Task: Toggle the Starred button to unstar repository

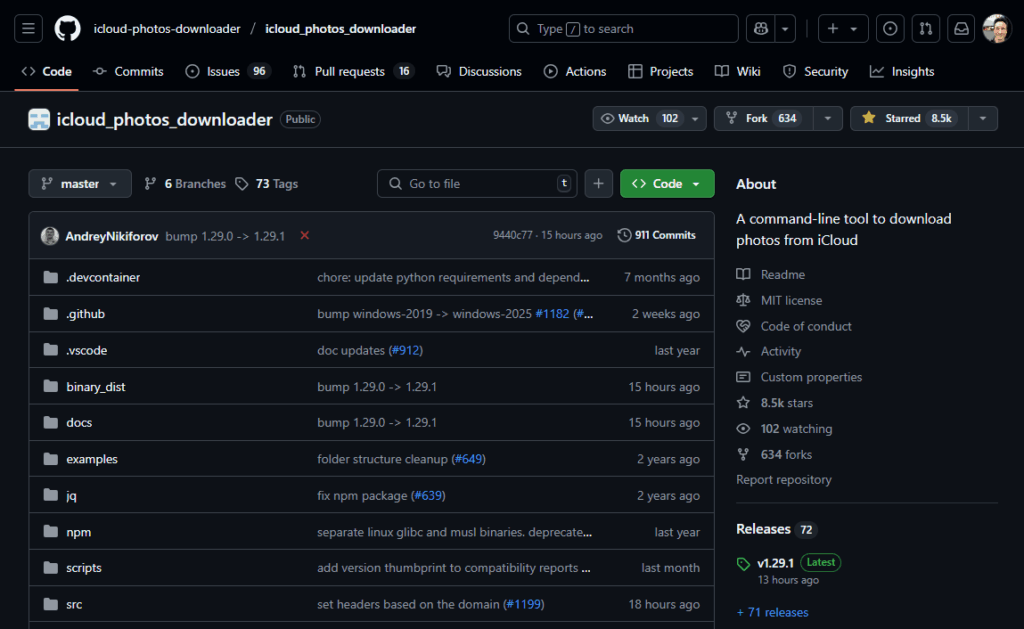Action: click(x=909, y=118)
